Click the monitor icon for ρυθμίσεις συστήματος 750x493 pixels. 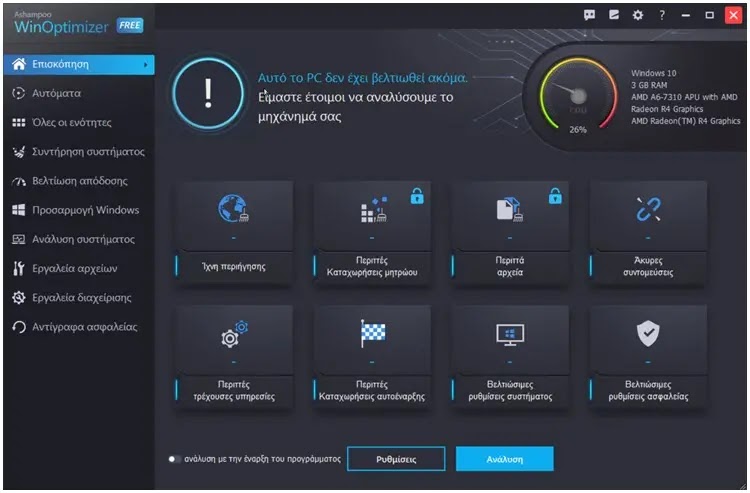point(510,334)
